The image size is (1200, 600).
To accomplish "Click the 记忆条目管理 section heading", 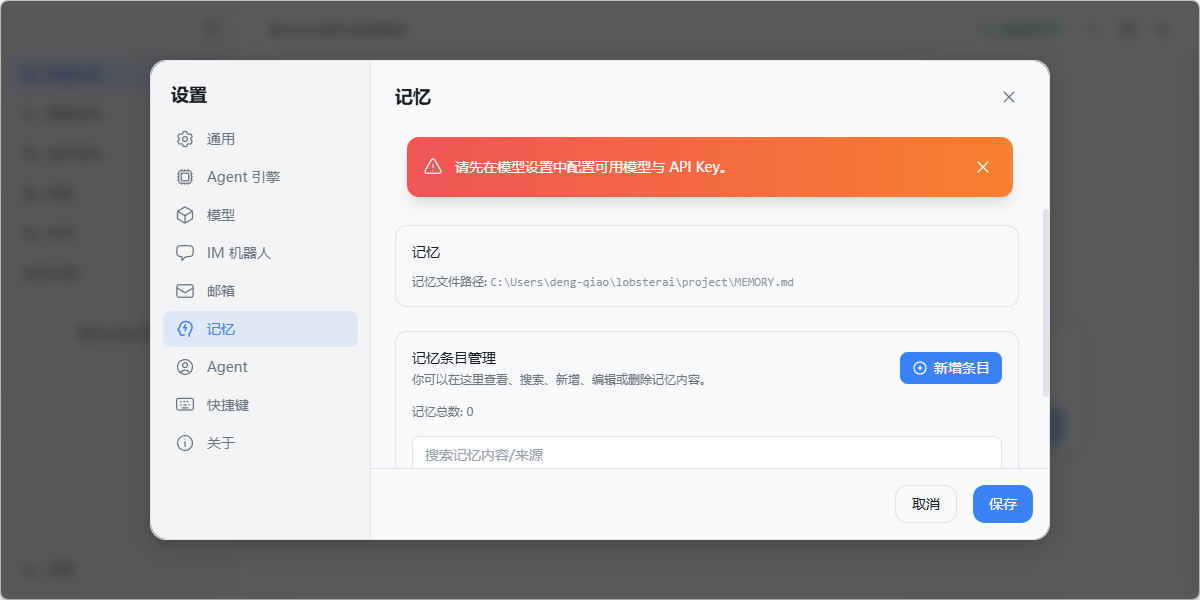I will [x=454, y=358].
